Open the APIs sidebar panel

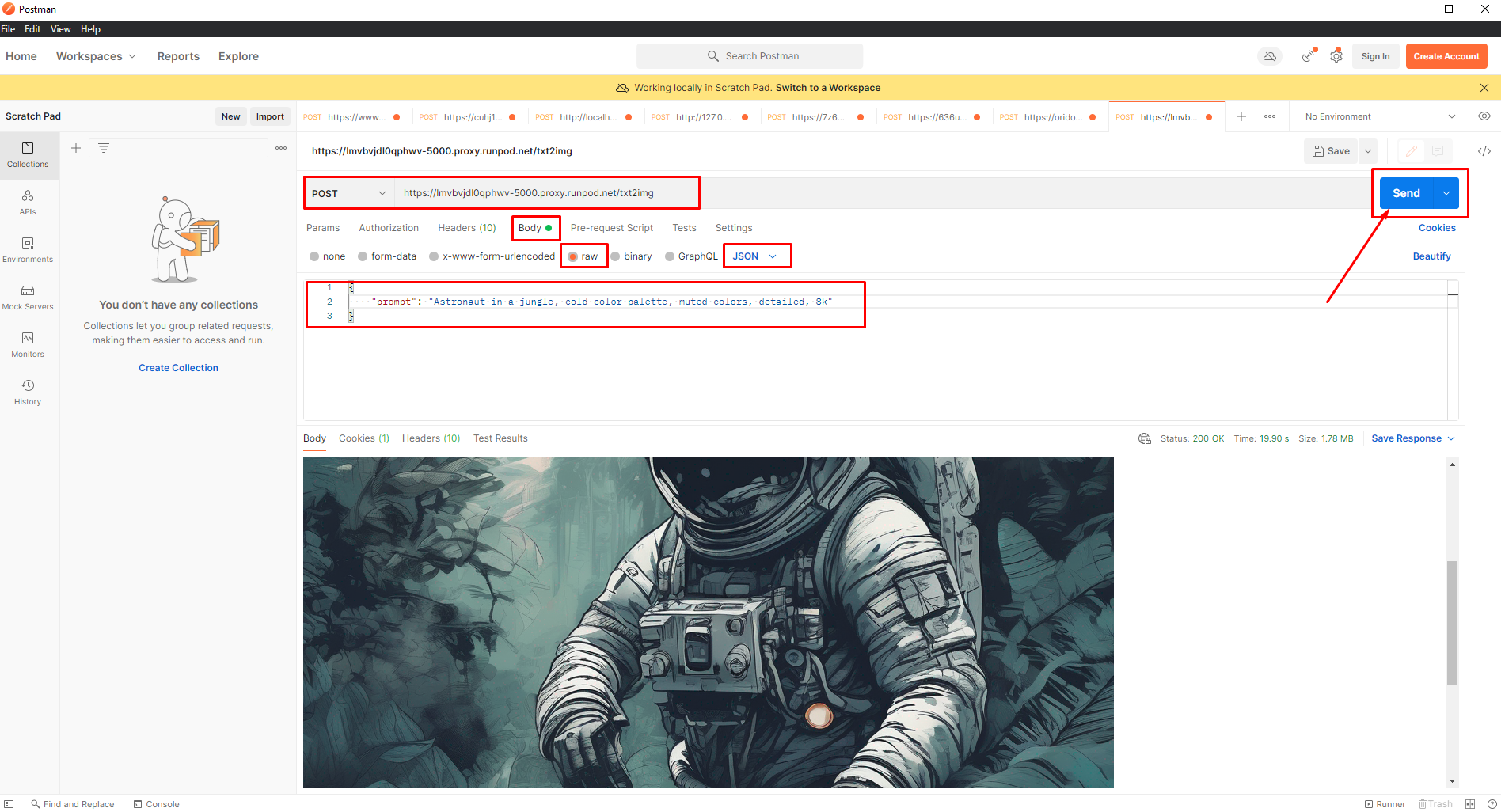[x=28, y=202]
